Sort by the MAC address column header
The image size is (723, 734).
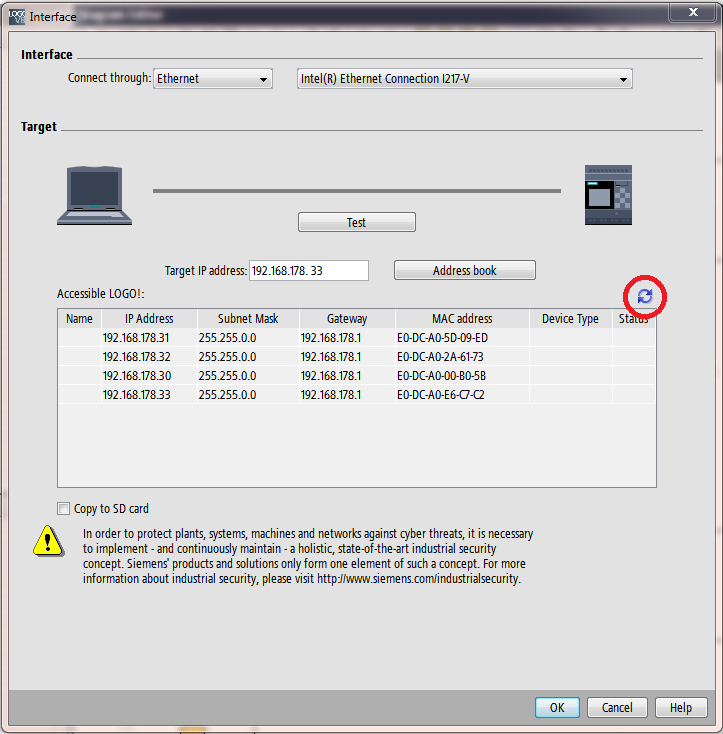pyautogui.click(x=462, y=319)
